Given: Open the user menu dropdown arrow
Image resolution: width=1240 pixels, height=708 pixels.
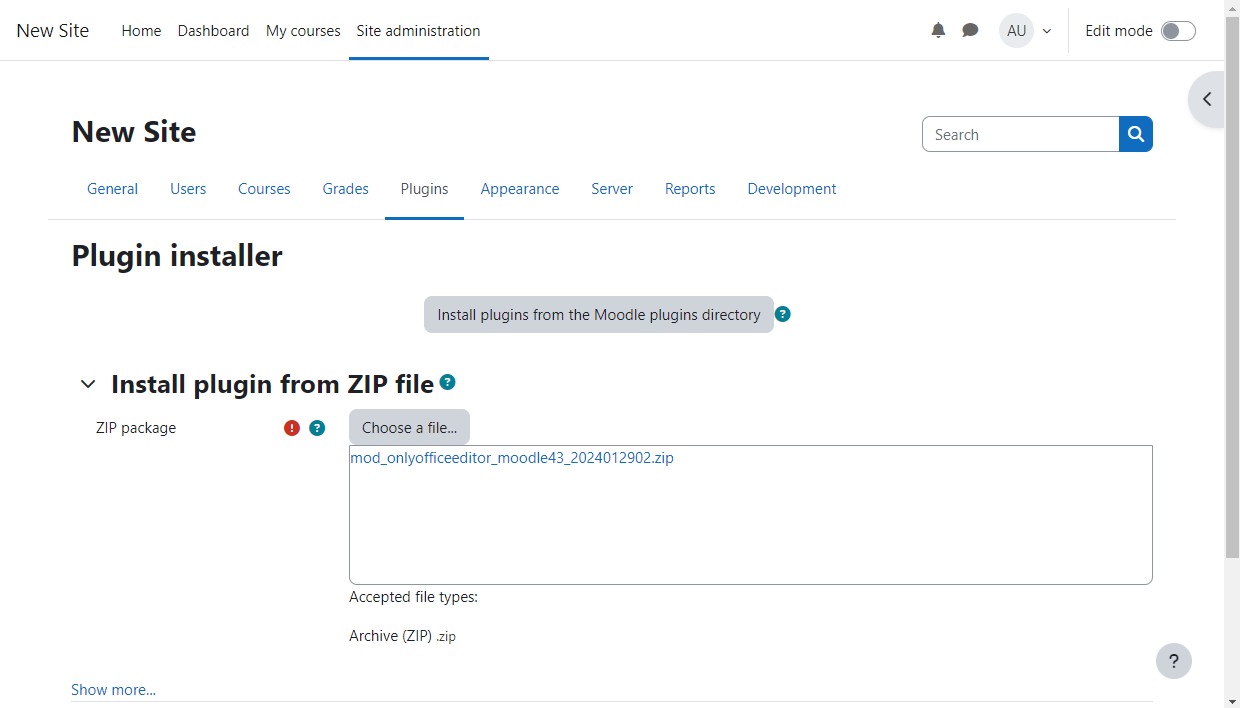Looking at the screenshot, I should [1047, 31].
